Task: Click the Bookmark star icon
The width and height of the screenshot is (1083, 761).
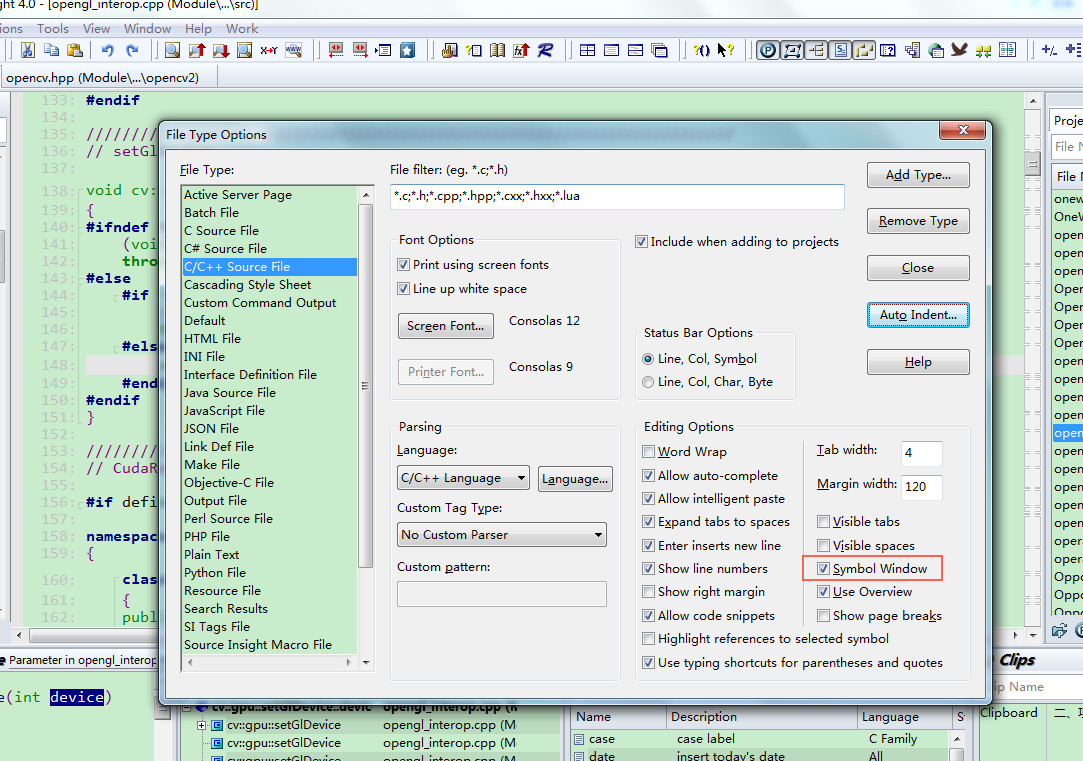Action: (408, 50)
